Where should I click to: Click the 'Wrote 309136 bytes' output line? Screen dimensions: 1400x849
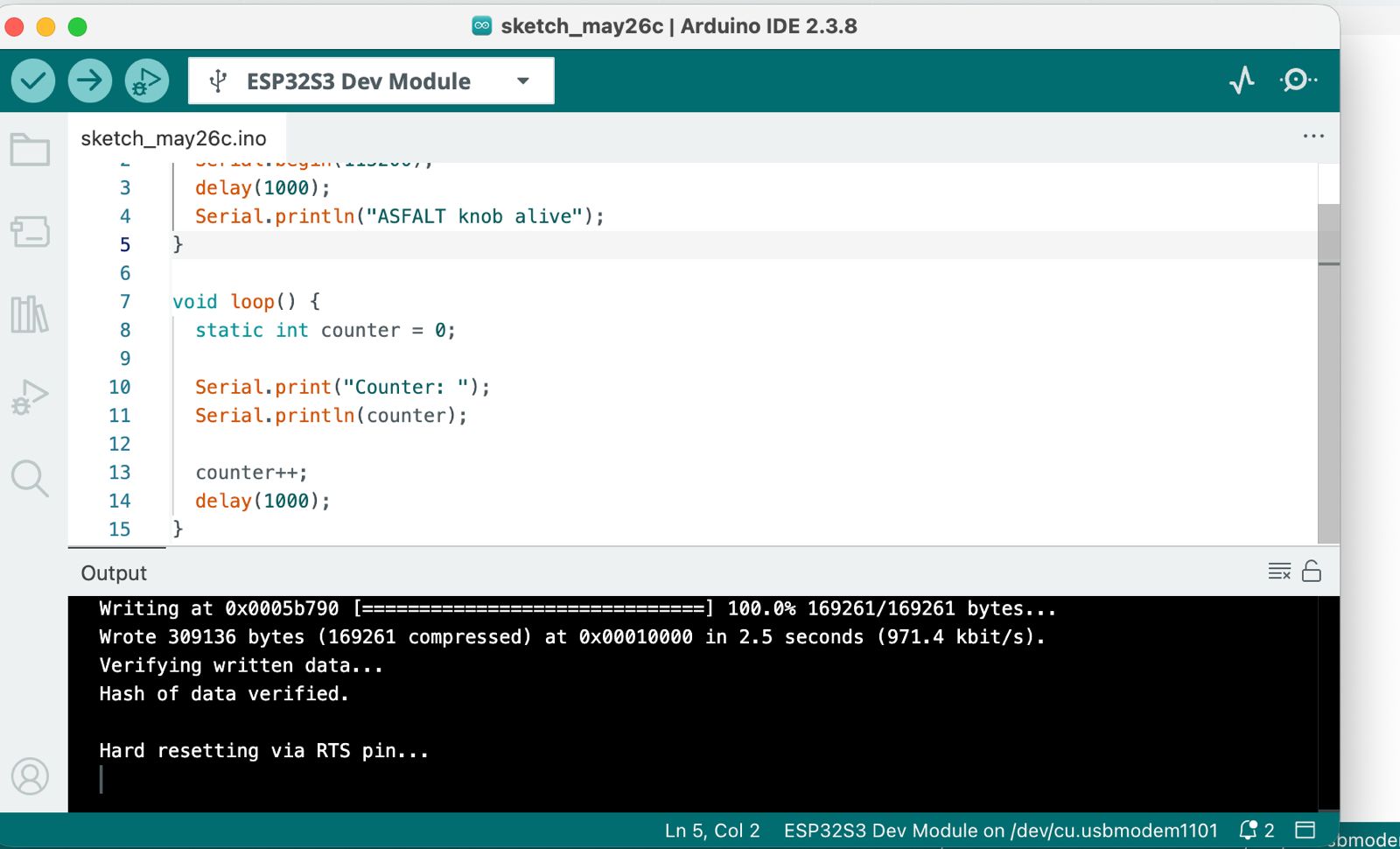(572, 637)
